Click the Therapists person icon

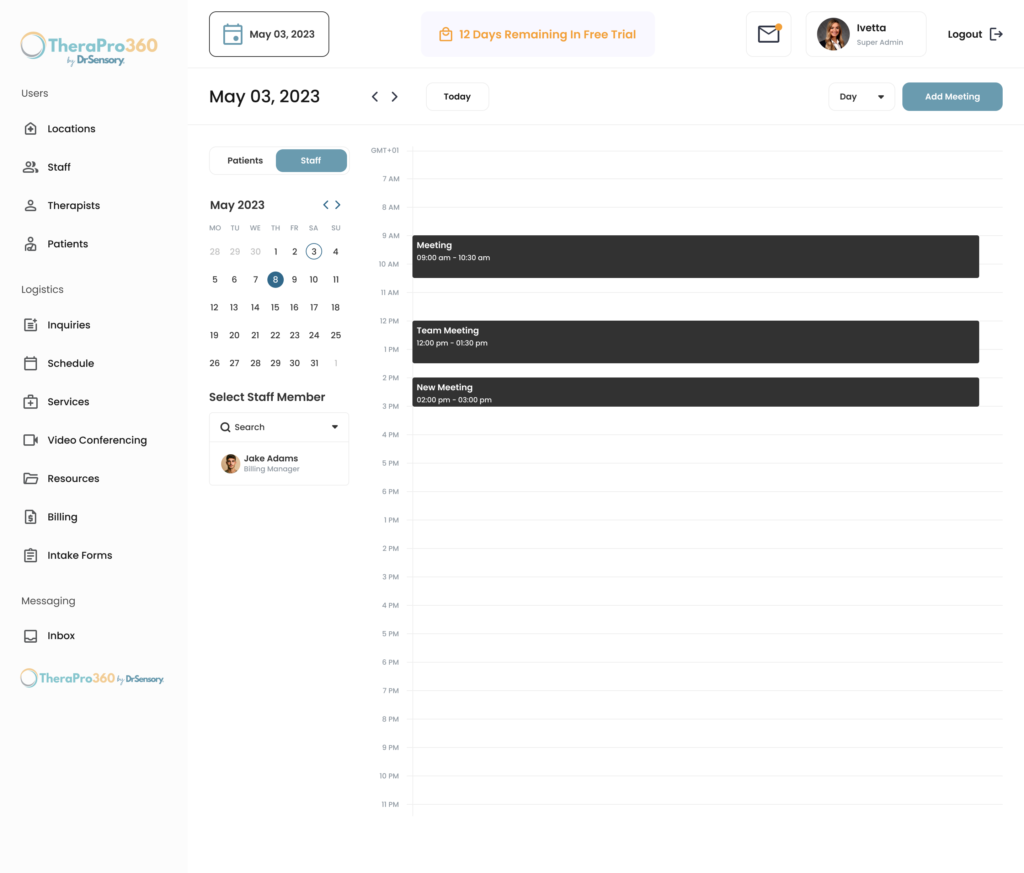tap(30, 206)
